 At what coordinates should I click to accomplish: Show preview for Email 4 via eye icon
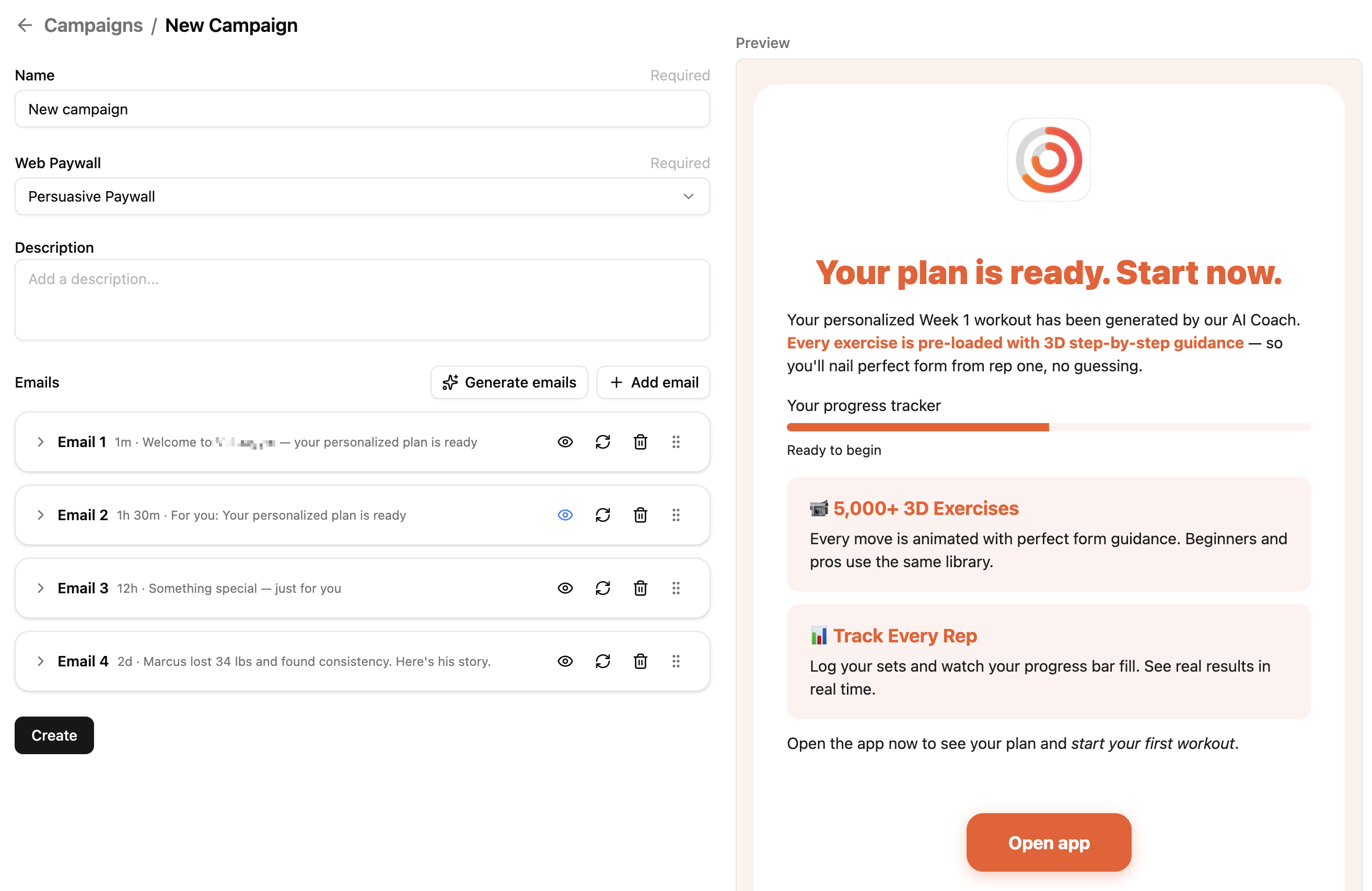pos(565,661)
